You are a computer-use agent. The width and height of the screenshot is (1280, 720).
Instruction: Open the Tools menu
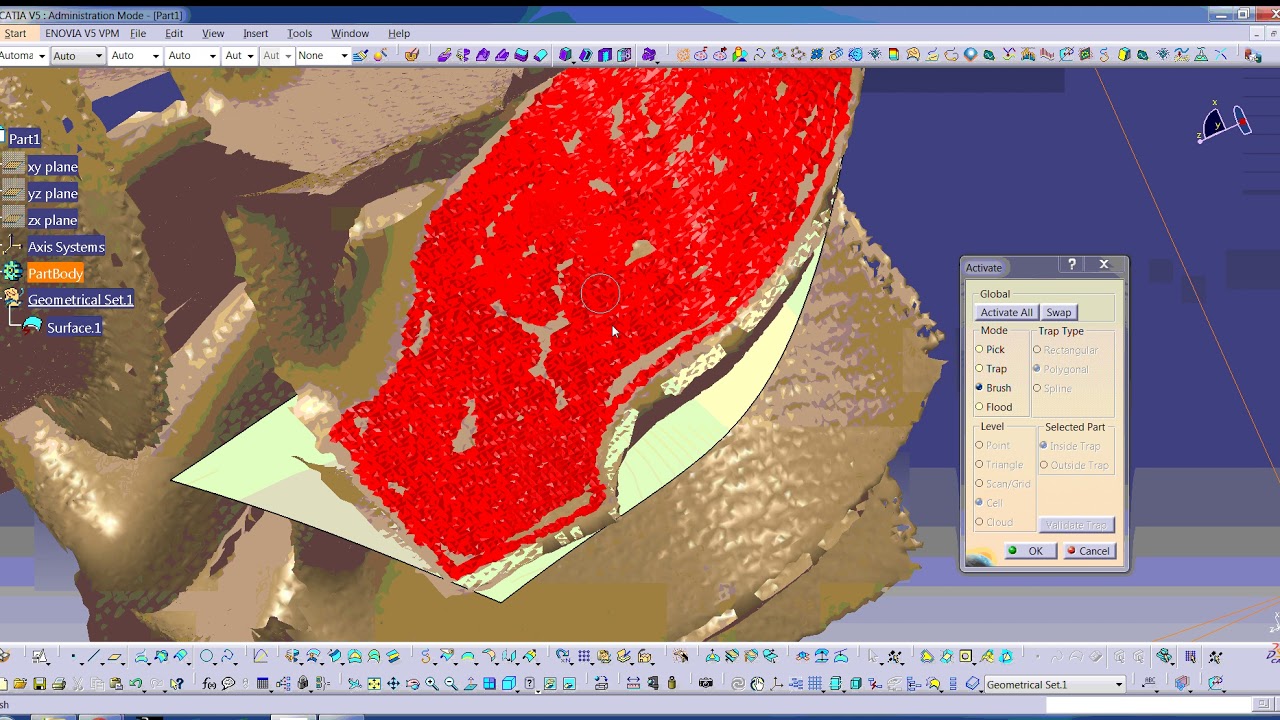click(300, 33)
